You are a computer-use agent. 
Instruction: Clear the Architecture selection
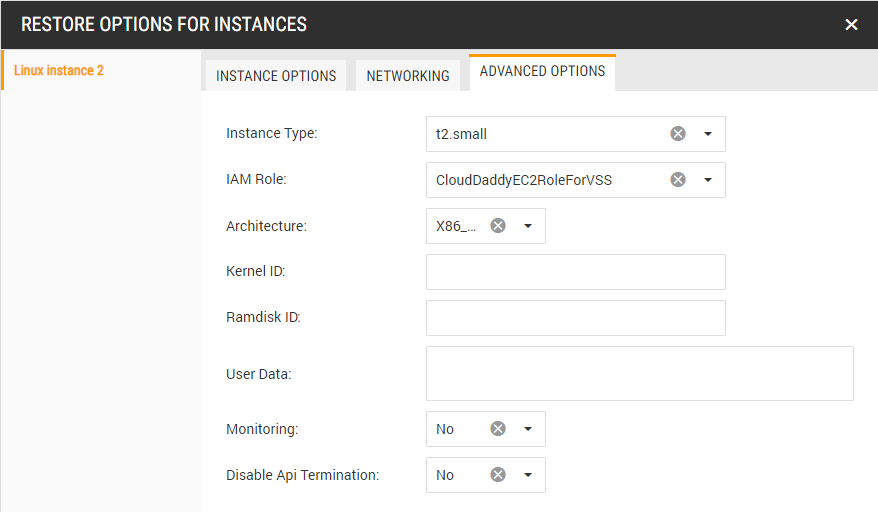click(x=498, y=226)
